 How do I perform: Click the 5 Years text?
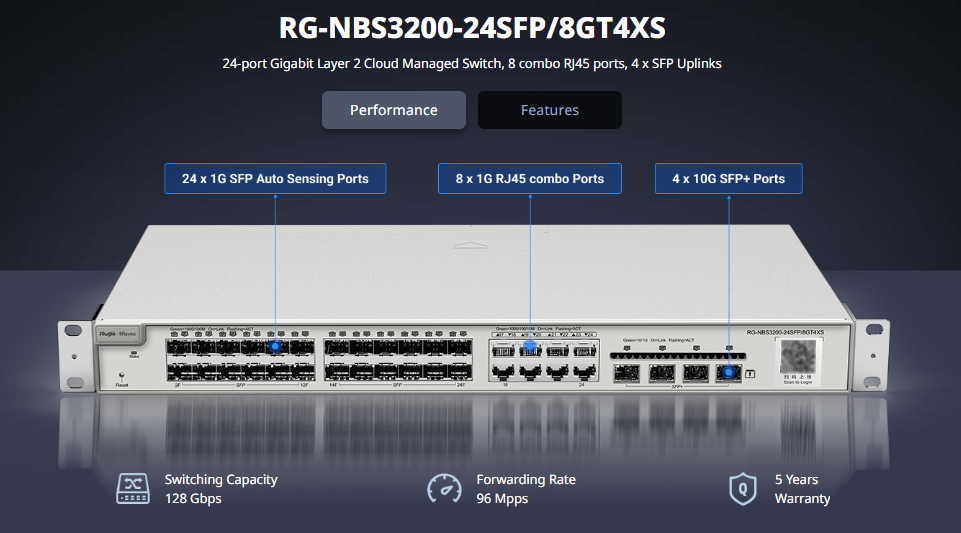(796, 480)
